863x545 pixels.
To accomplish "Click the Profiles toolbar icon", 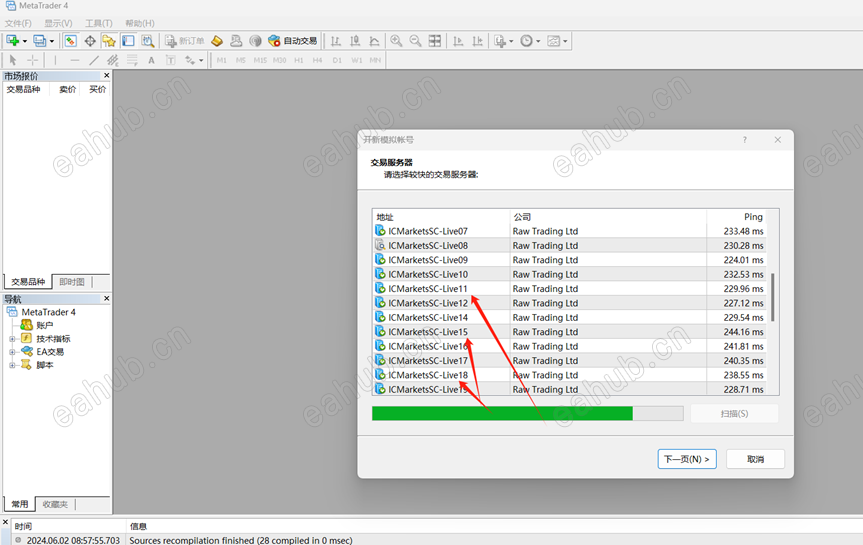I will point(40,41).
